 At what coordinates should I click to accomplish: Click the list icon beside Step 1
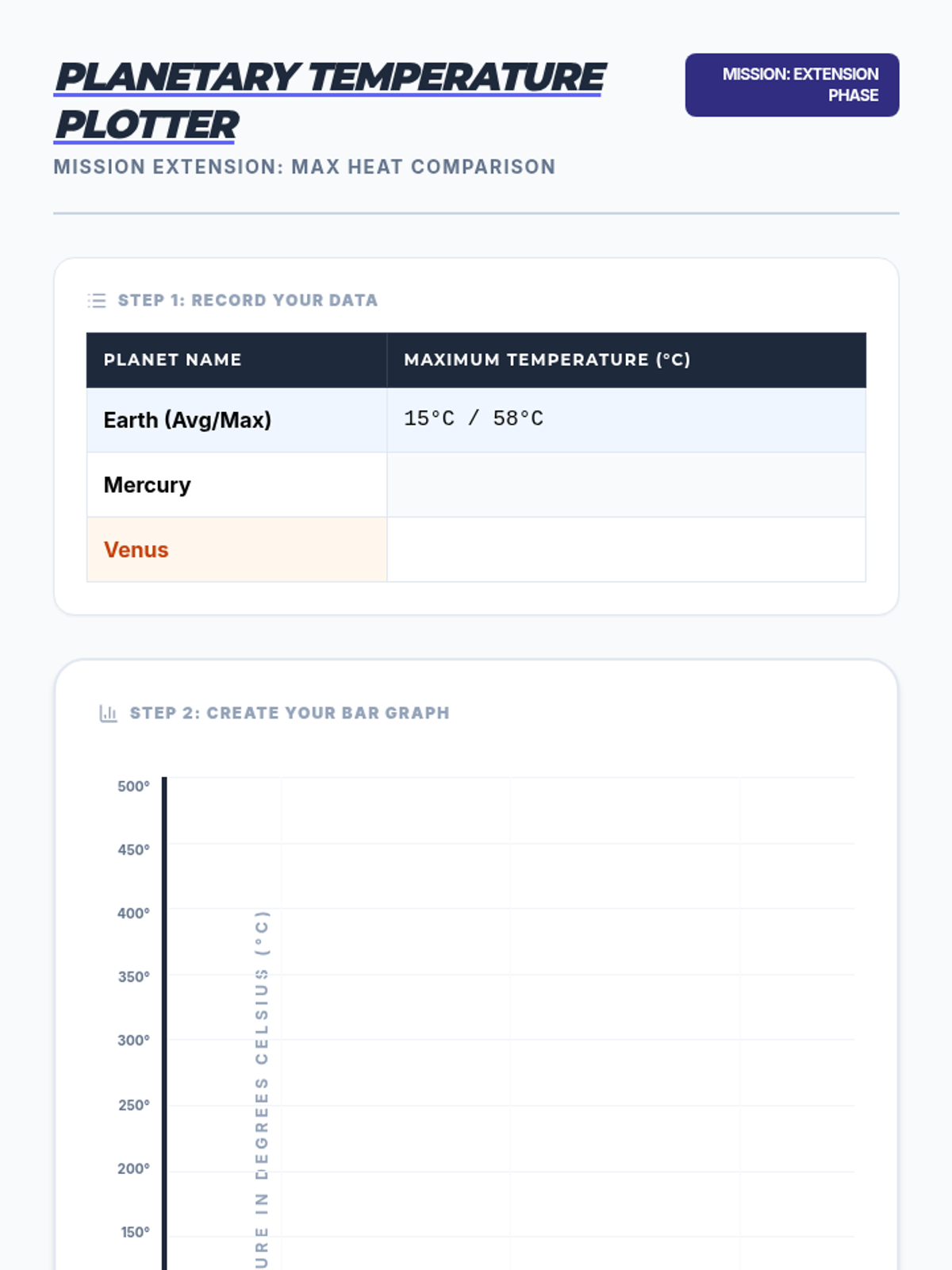pyautogui.click(x=97, y=301)
